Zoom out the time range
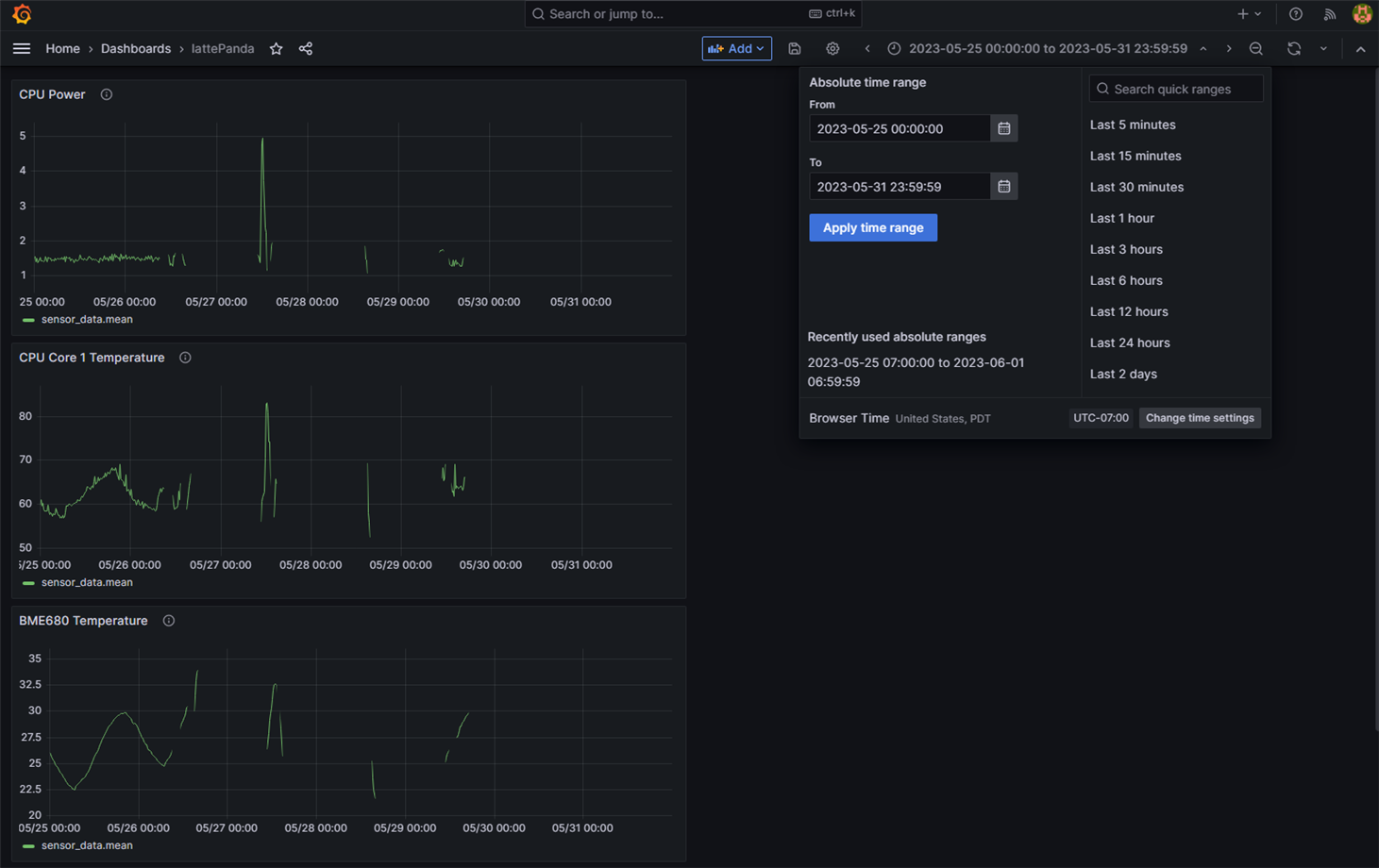The image size is (1379, 868). tap(1256, 49)
